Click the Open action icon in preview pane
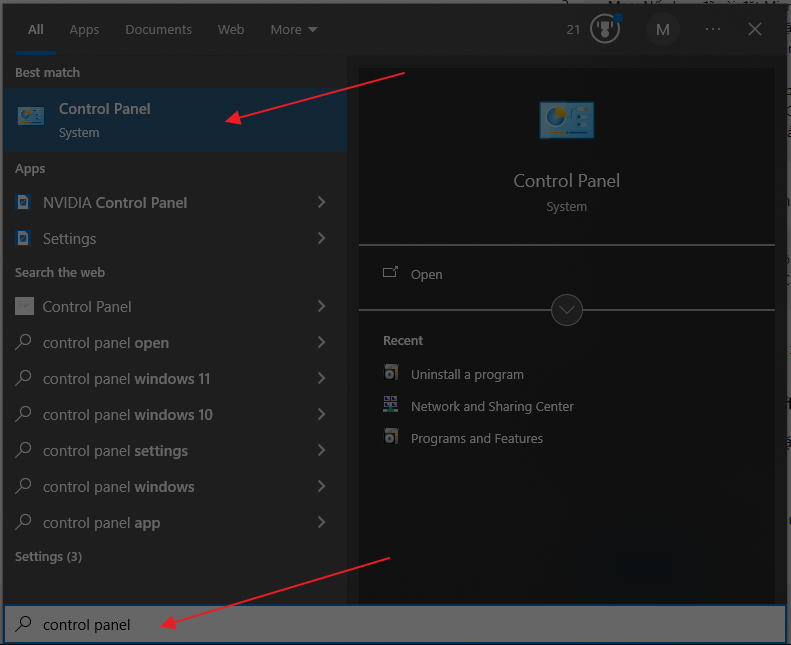 (390, 272)
